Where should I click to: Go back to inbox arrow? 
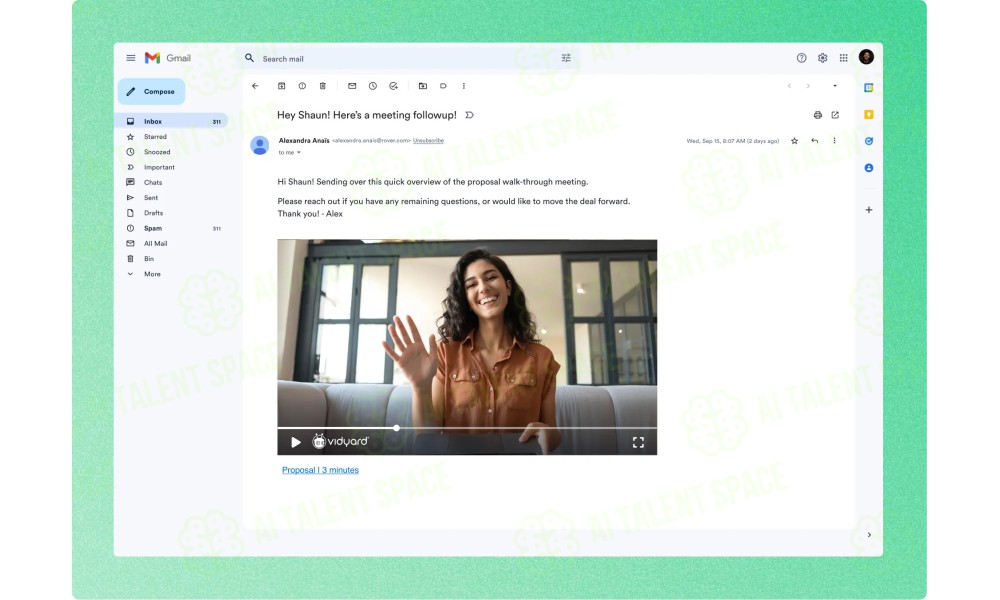pyautogui.click(x=255, y=86)
